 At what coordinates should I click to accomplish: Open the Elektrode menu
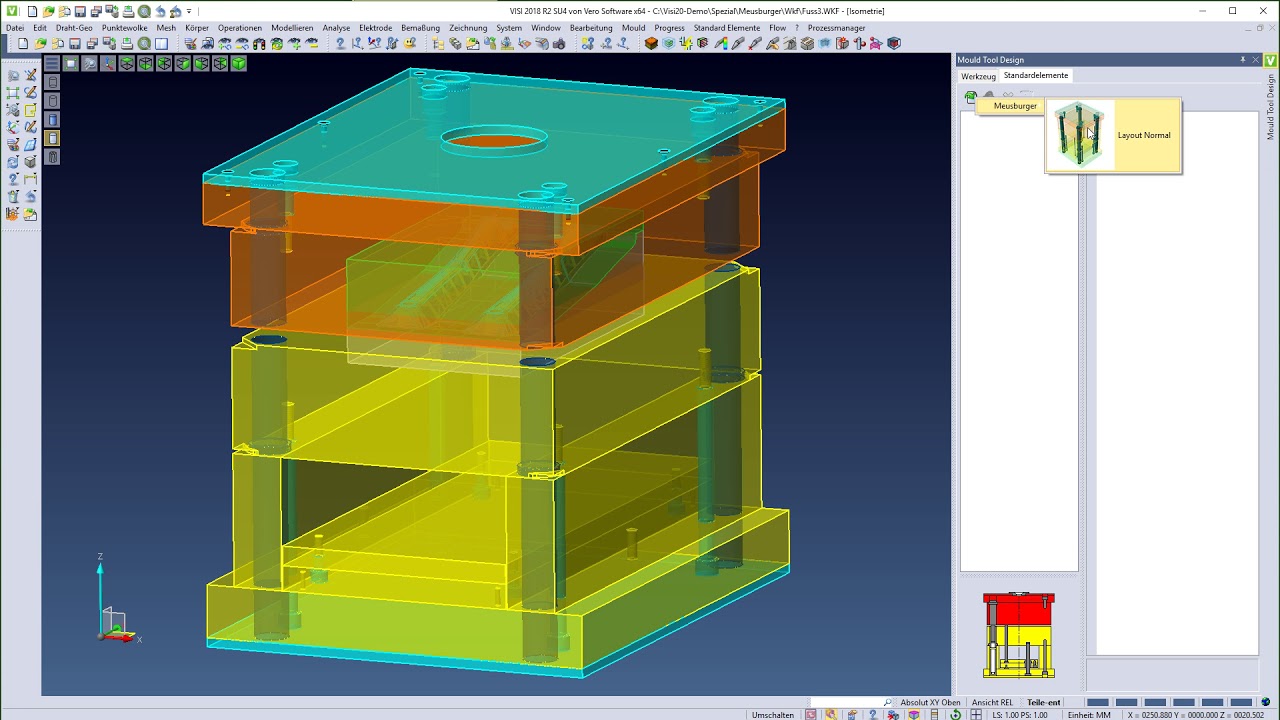[x=376, y=28]
